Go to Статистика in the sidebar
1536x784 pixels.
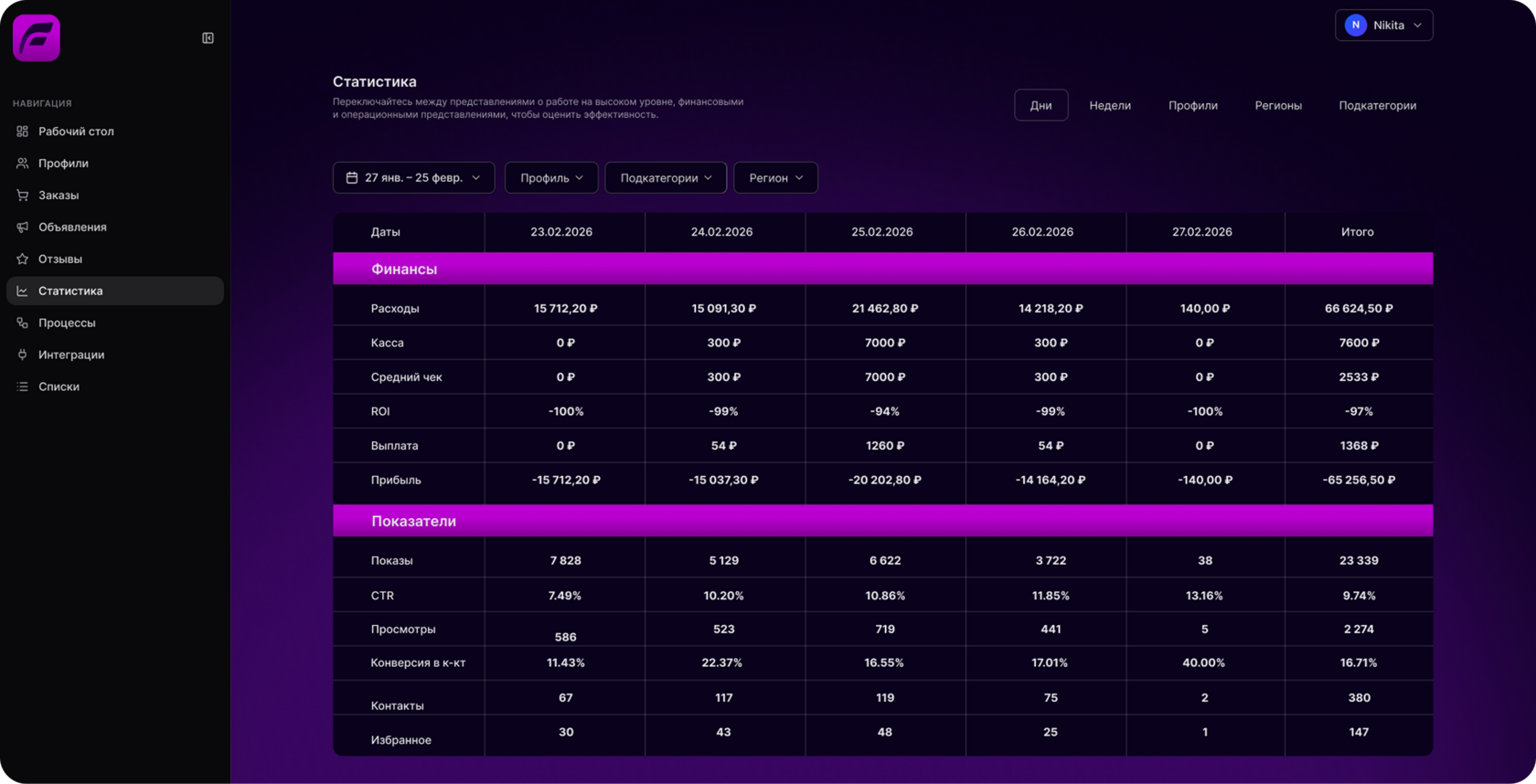click(70, 291)
